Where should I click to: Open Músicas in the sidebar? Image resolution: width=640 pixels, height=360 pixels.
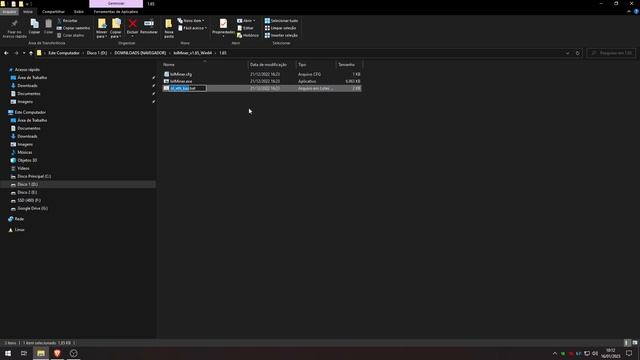point(24,152)
